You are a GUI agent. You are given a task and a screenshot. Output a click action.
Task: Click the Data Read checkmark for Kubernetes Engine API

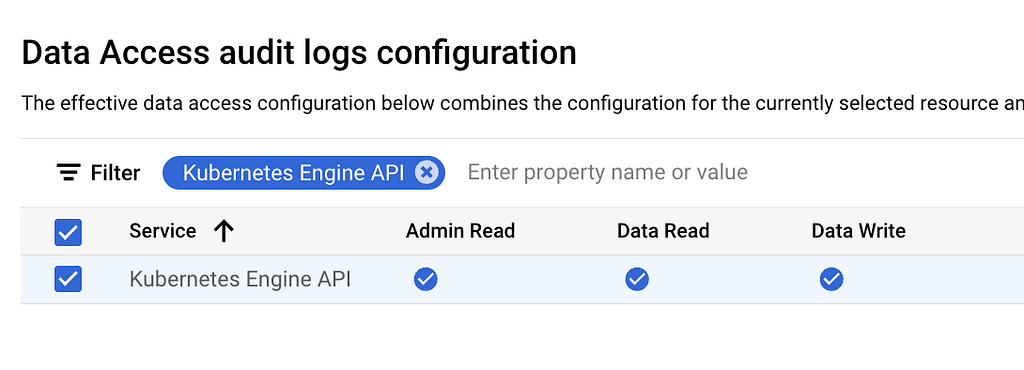coord(637,279)
